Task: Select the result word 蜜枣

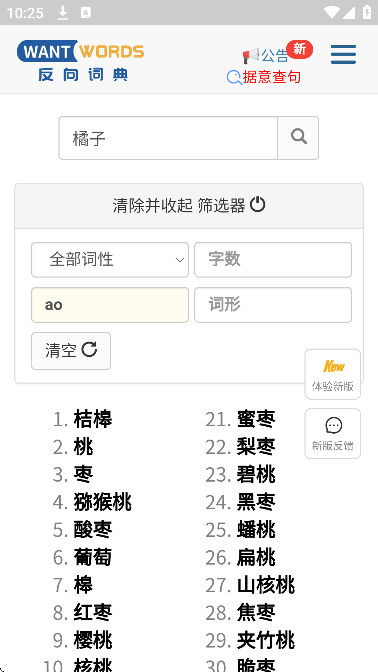Action: [256, 419]
